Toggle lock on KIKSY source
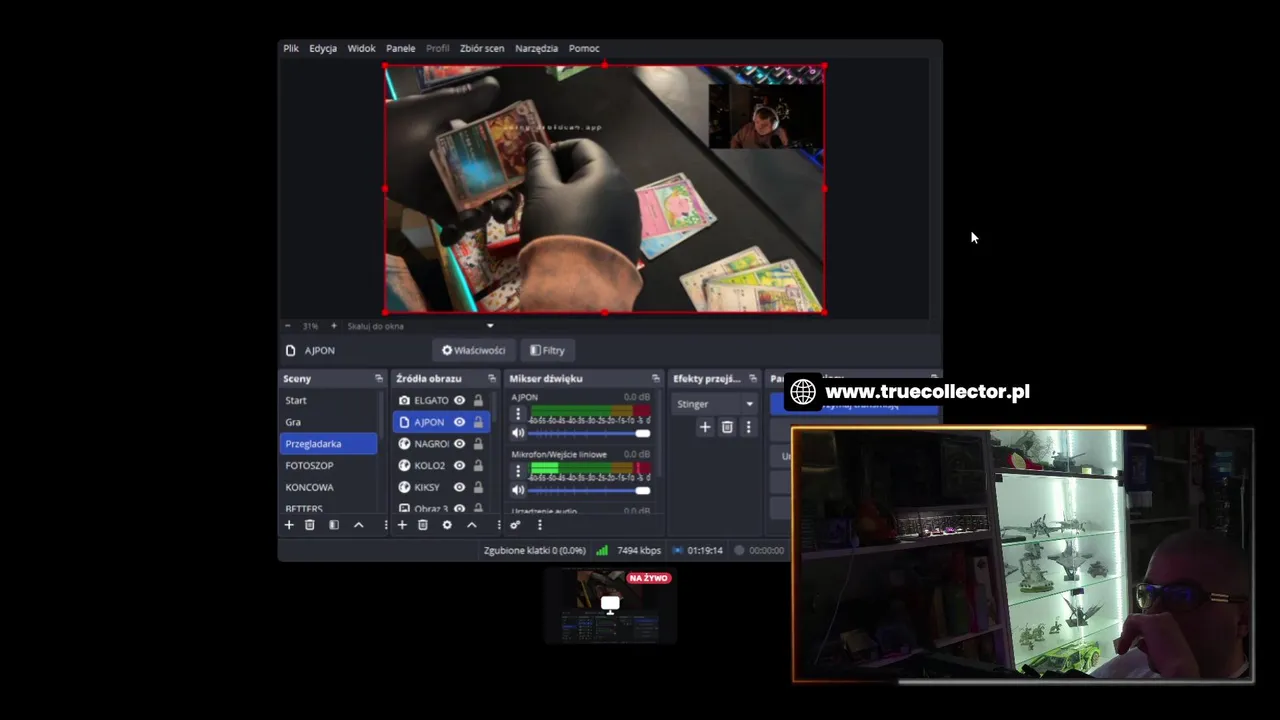This screenshot has height=720, width=1280. click(479, 487)
